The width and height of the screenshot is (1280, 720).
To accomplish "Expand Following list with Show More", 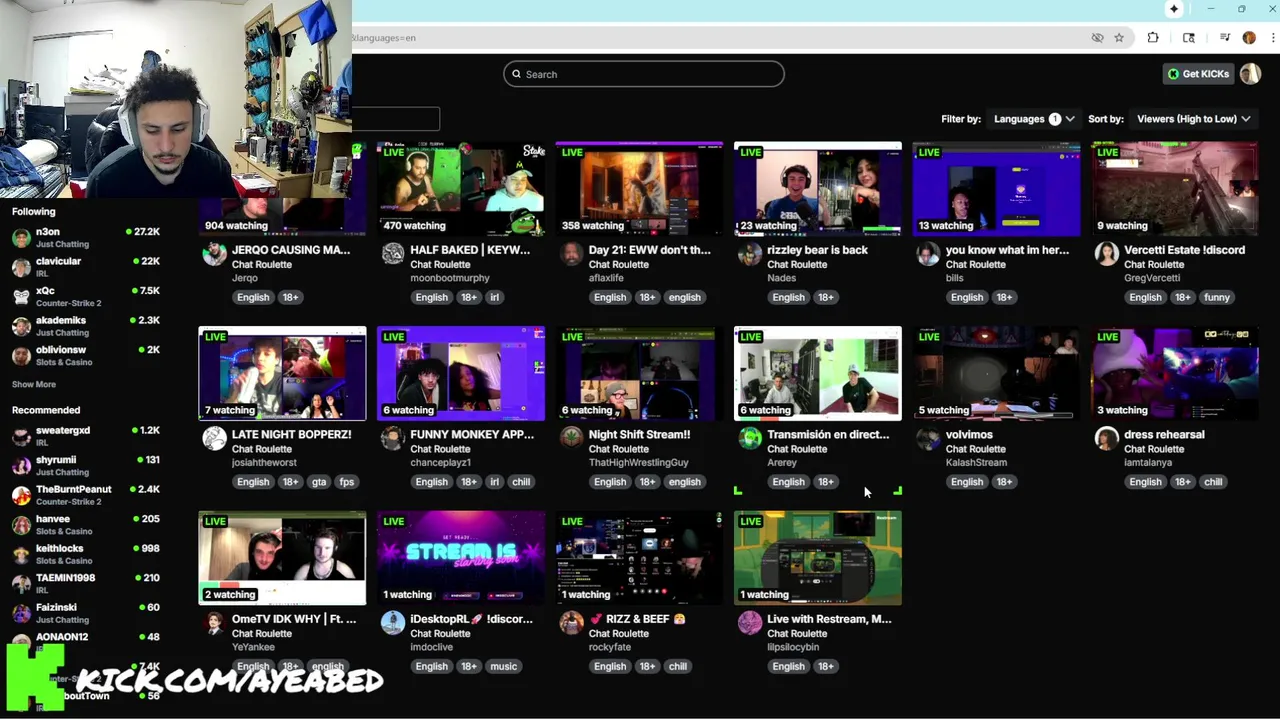I will pyautogui.click(x=34, y=384).
